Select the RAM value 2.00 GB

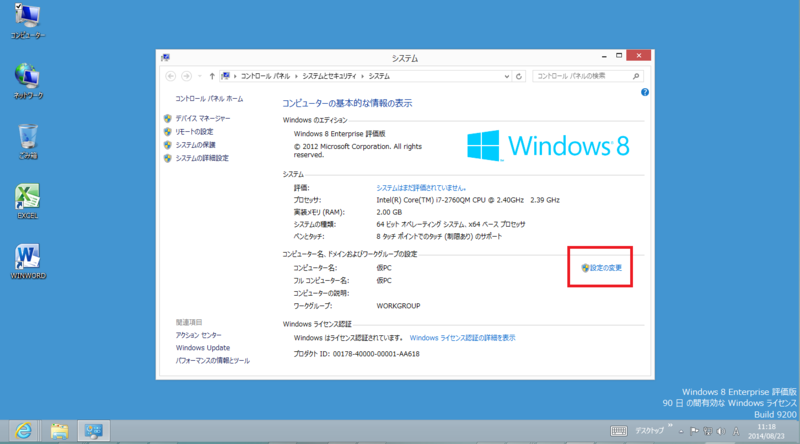[x=389, y=212]
